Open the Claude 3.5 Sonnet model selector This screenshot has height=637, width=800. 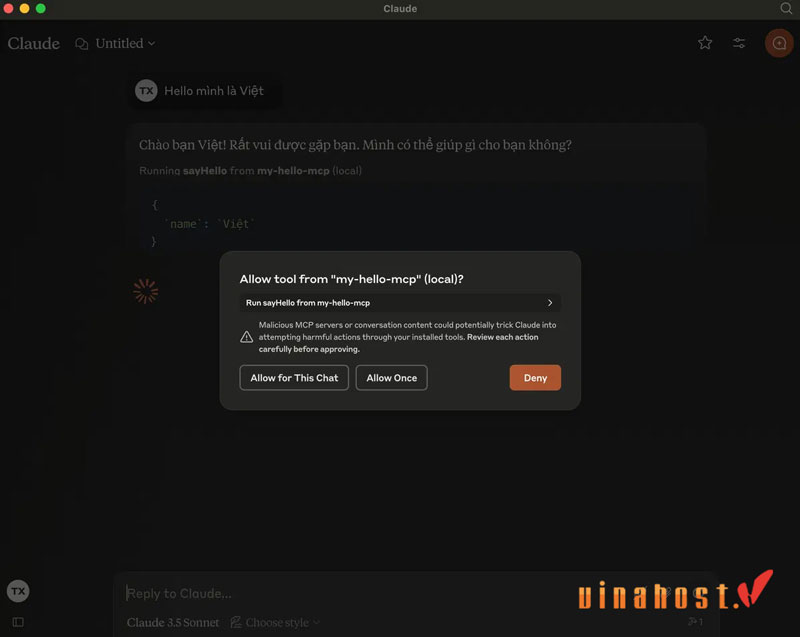coord(173,622)
